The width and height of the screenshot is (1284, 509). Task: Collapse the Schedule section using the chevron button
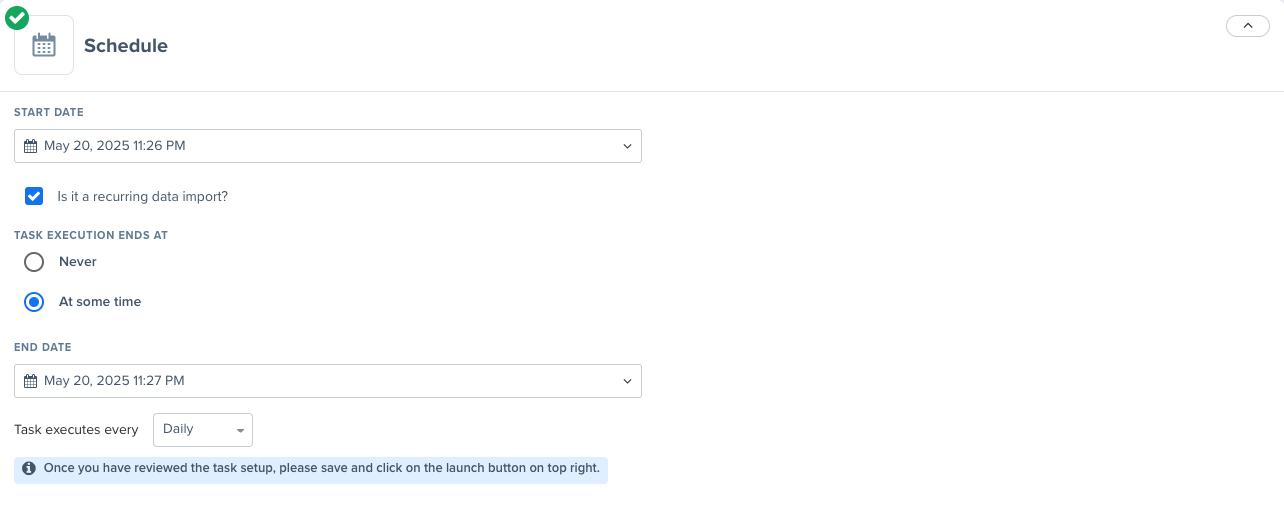tap(1247, 26)
